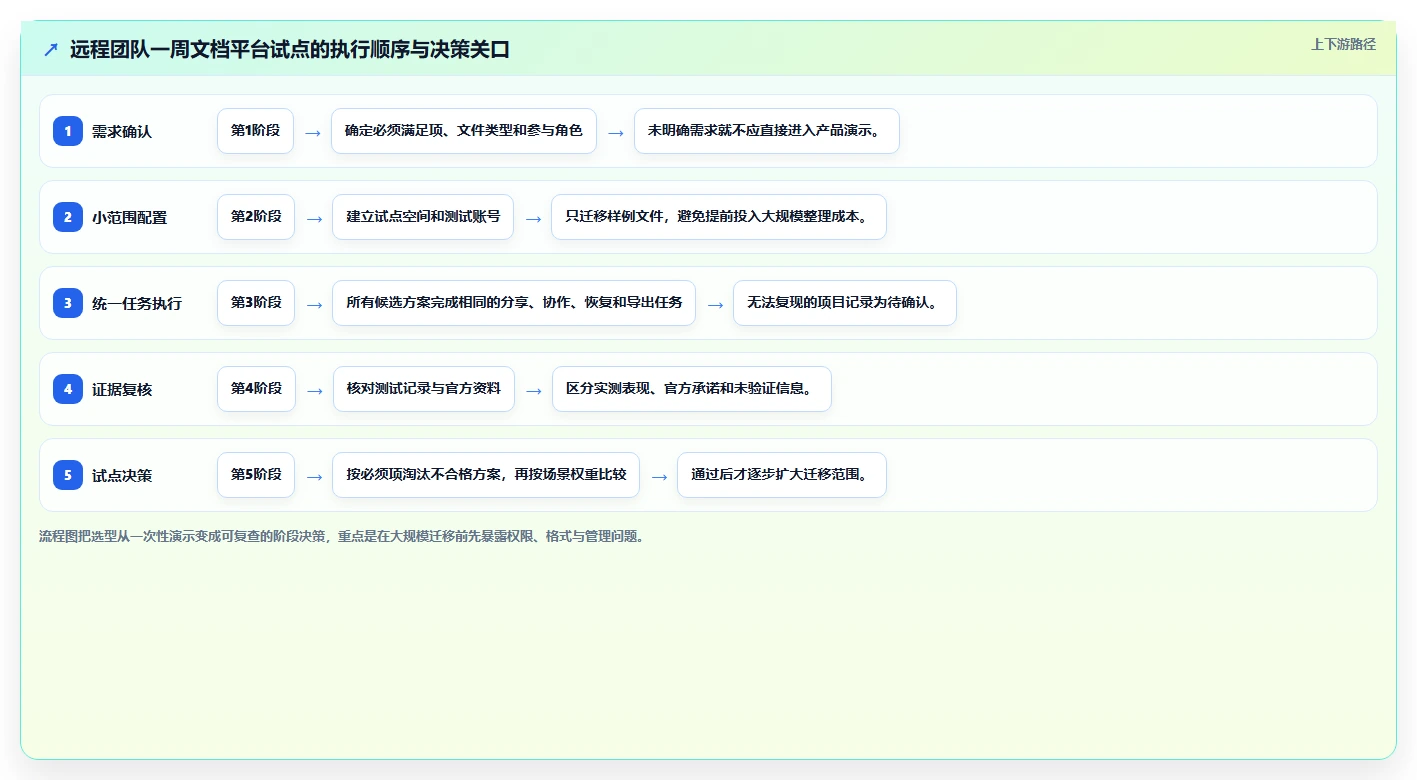This screenshot has width=1417, height=780.
Task: Open the 确定必须满足项、文件类型和参与角色 box
Action: [464, 131]
